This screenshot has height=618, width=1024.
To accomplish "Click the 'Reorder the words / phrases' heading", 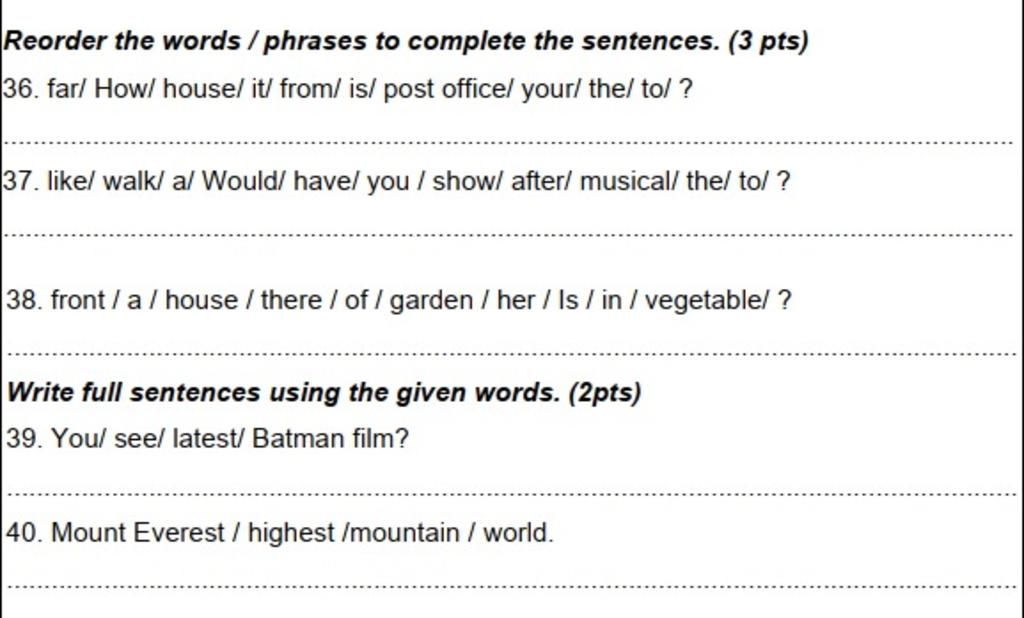I will coord(406,41).
